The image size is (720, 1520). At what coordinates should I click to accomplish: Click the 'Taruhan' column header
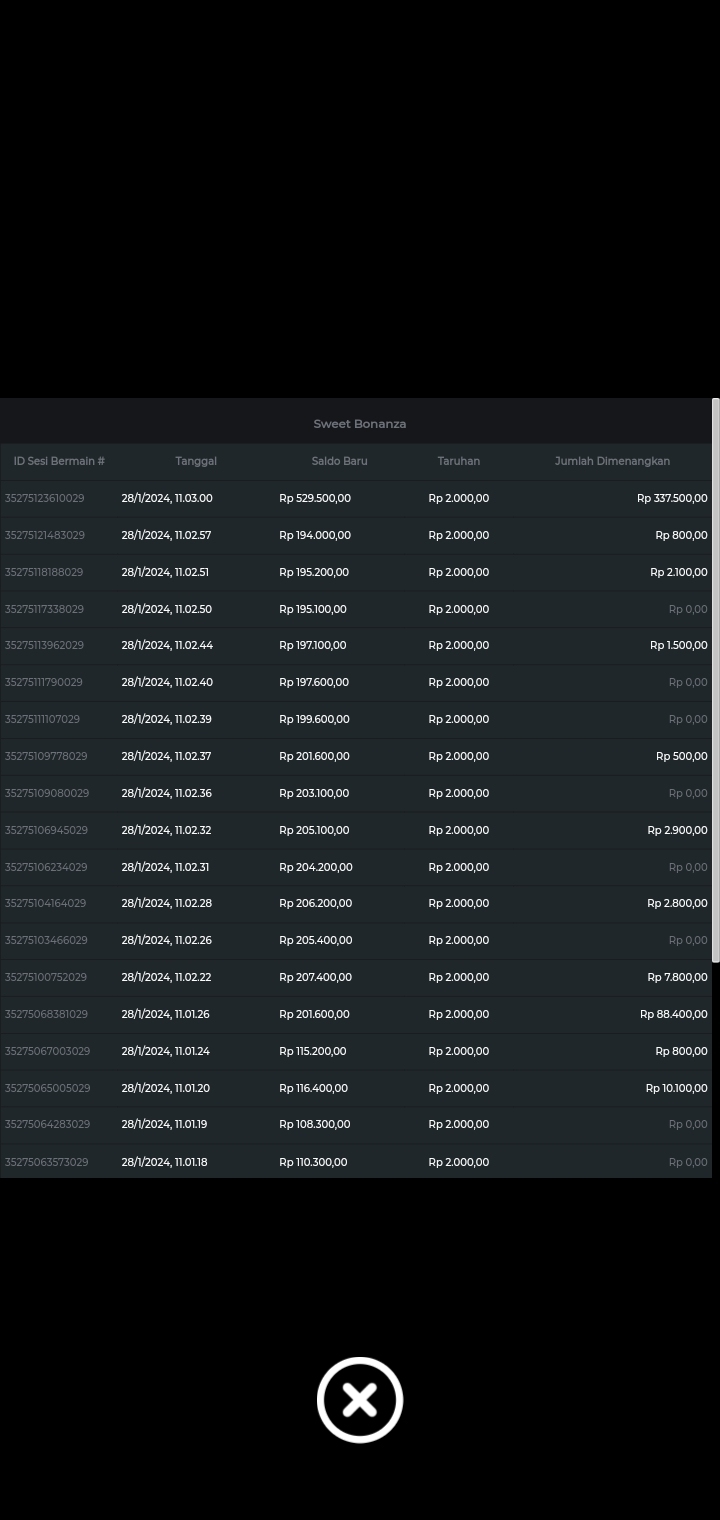click(x=458, y=461)
